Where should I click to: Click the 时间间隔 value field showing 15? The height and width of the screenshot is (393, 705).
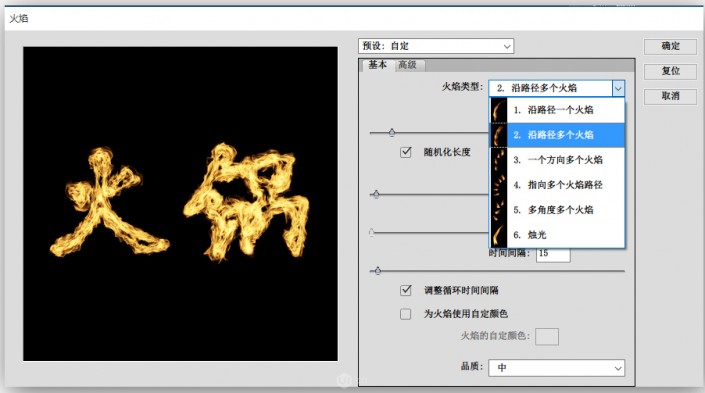coord(553,254)
